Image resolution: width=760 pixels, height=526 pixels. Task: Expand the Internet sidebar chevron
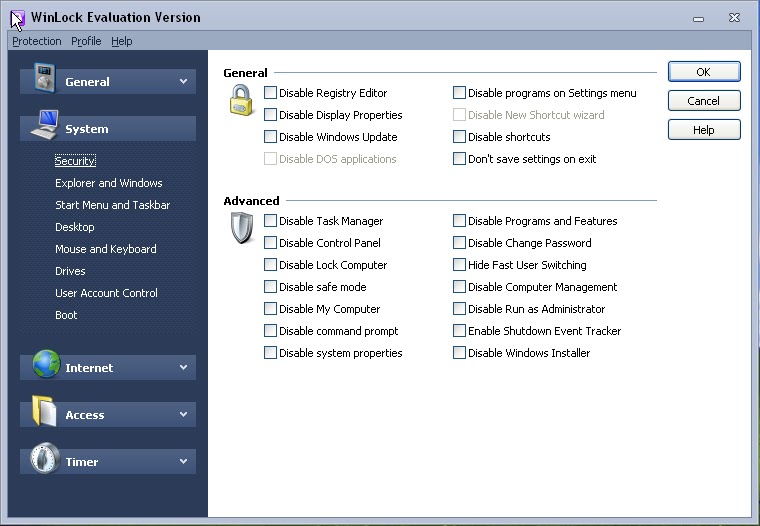[183, 367]
